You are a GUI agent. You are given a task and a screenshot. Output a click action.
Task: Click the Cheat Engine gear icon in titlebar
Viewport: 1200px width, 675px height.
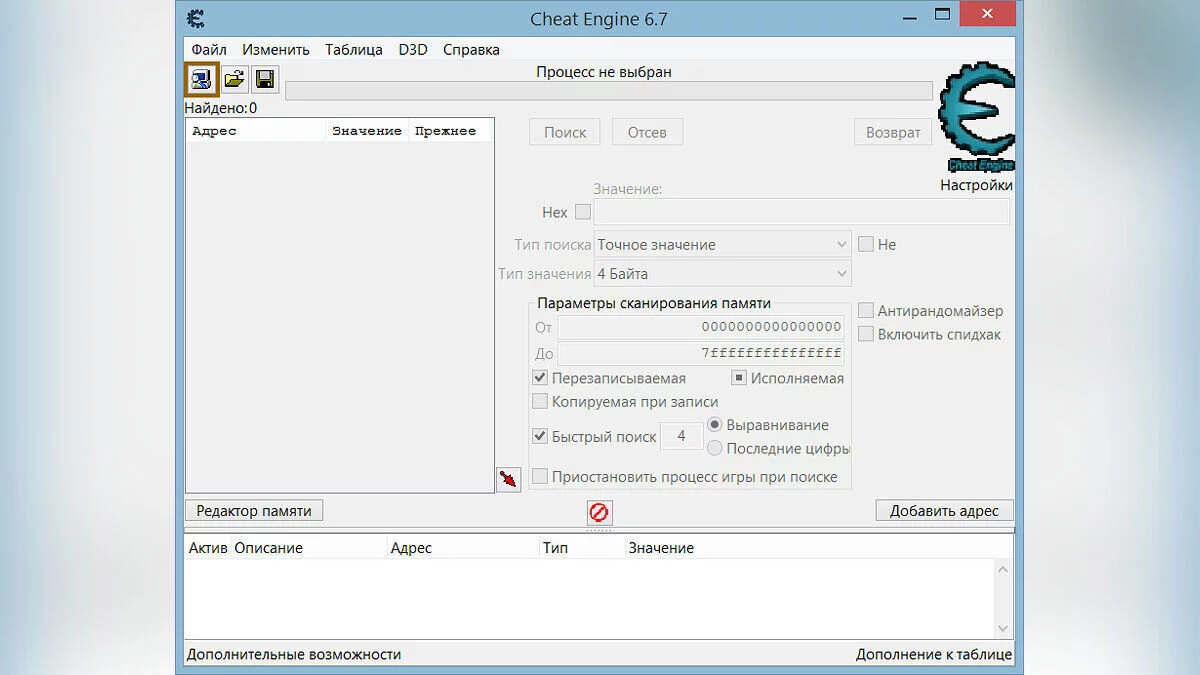click(196, 18)
